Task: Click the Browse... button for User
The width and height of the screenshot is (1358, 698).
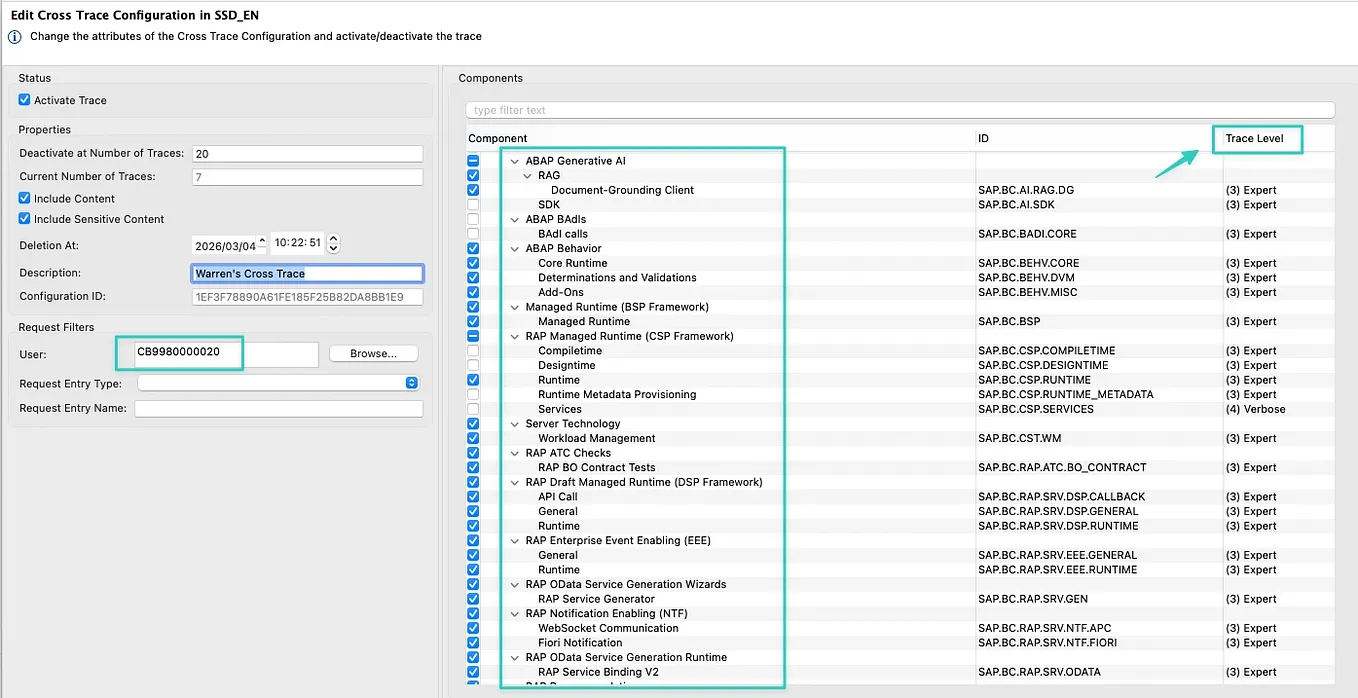Action: click(x=373, y=354)
